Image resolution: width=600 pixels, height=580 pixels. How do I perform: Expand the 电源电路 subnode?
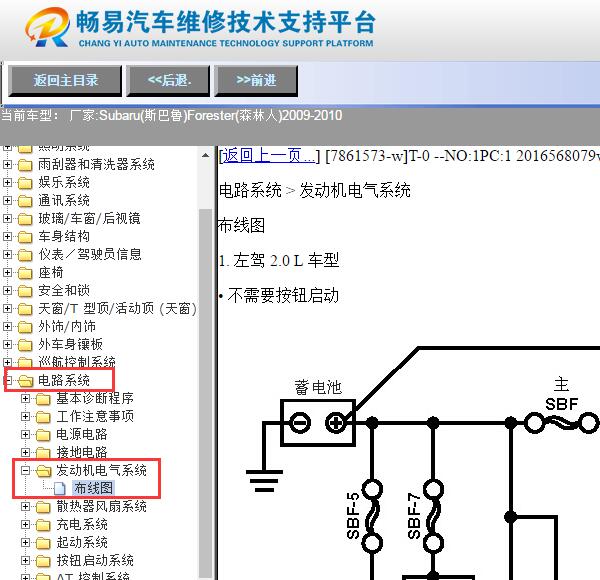point(25,434)
